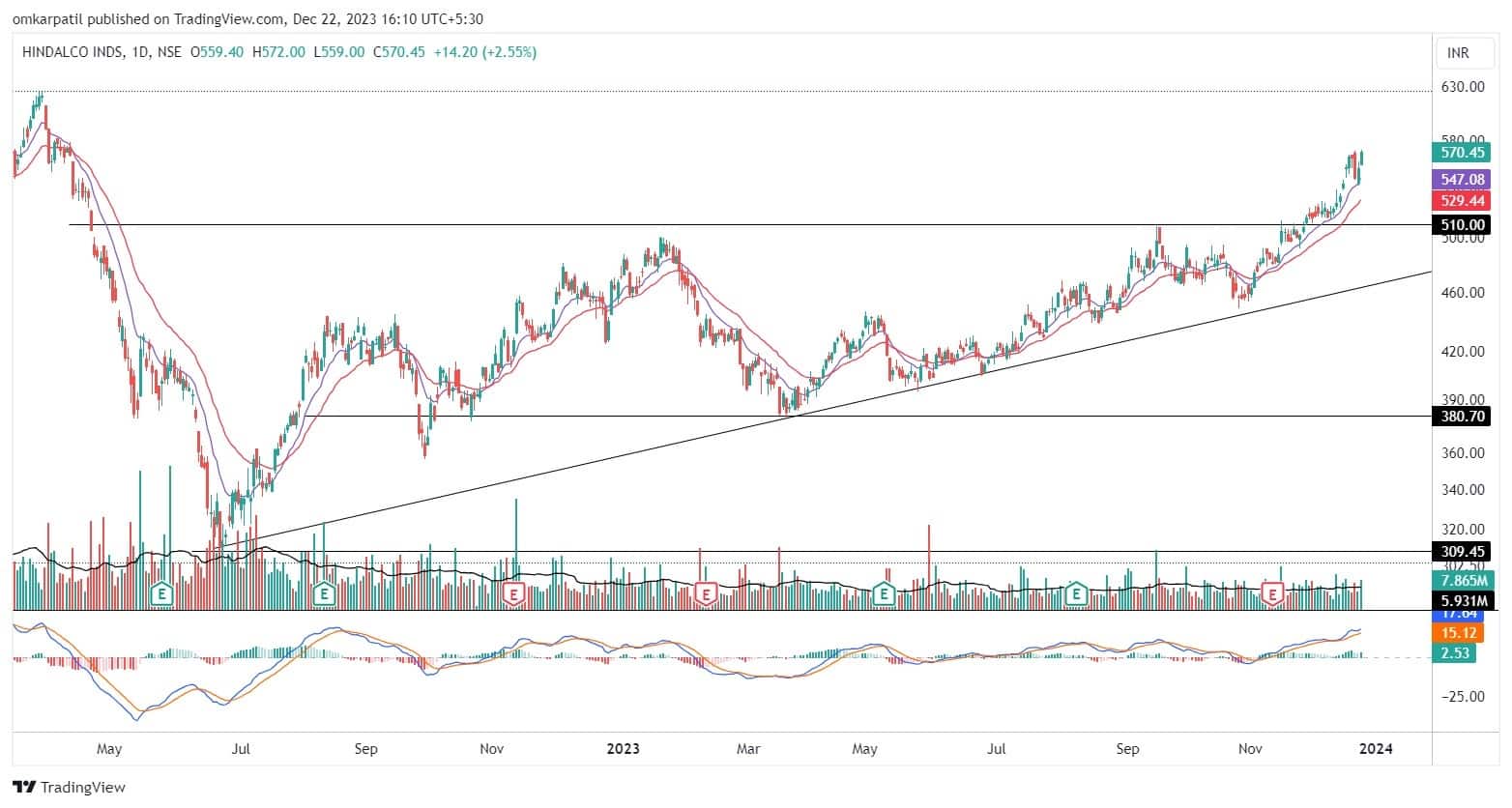Click the green E earnings marker after May 2023
Image resolution: width=1512 pixels, height=808 pixels.
click(883, 592)
